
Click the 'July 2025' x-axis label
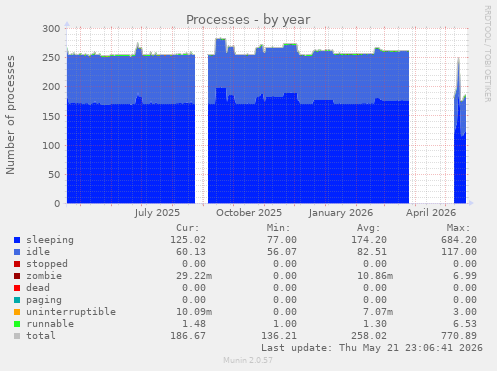[157, 213]
